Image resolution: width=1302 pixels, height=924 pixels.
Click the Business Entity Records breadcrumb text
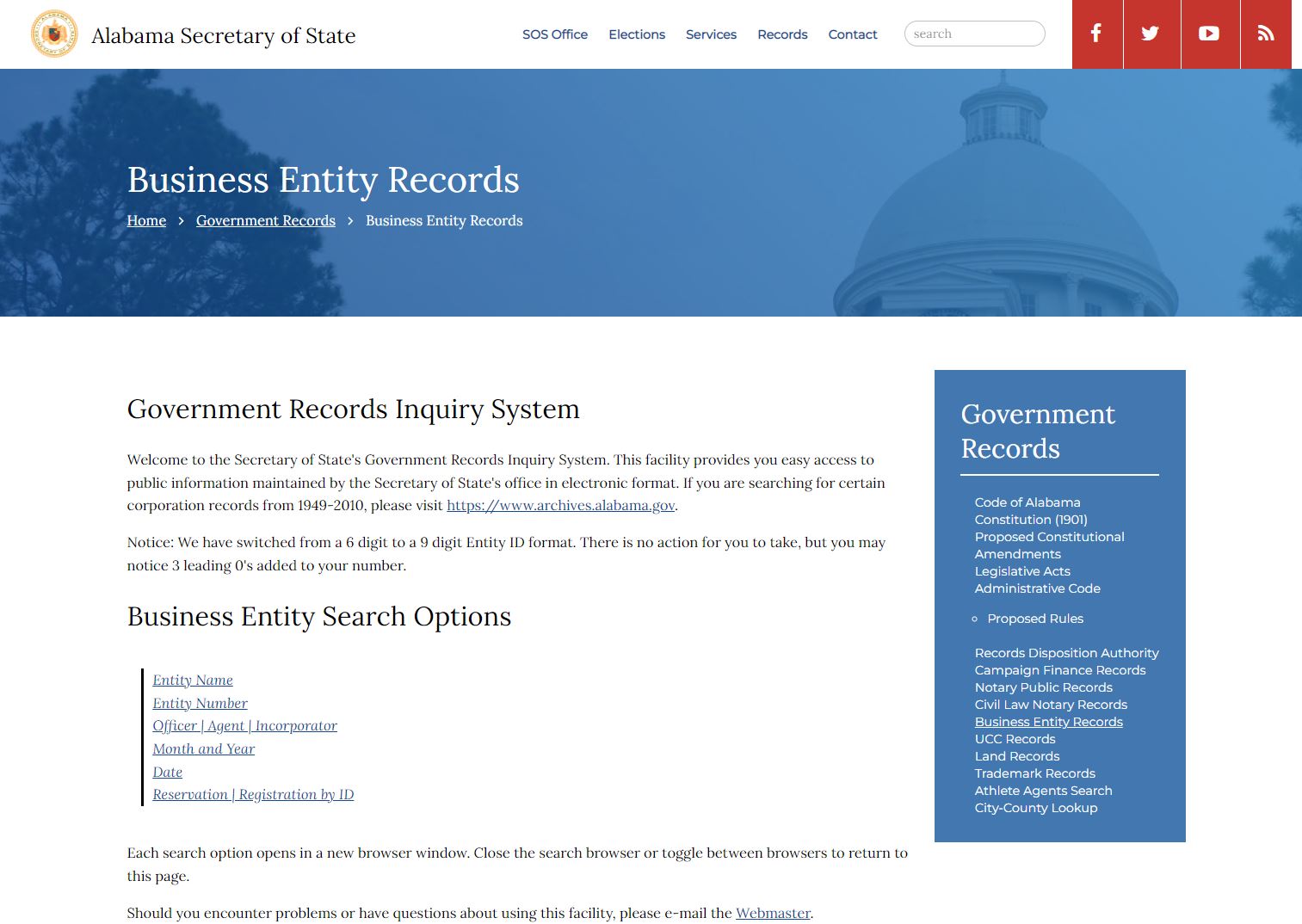click(x=444, y=220)
